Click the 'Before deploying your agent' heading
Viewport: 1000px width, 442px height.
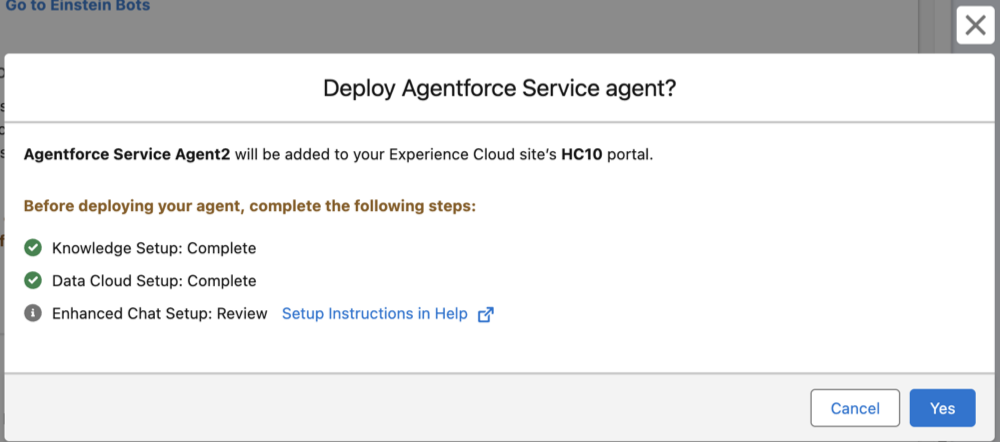click(x=250, y=207)
